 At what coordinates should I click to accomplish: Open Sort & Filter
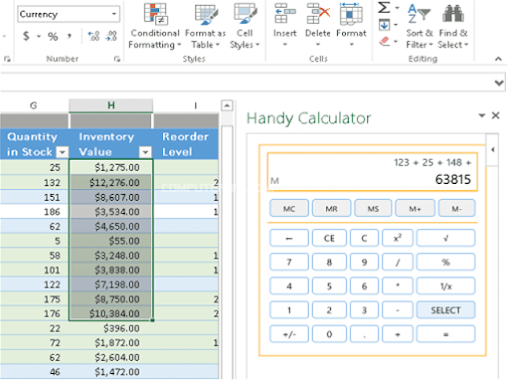point(419,26)
